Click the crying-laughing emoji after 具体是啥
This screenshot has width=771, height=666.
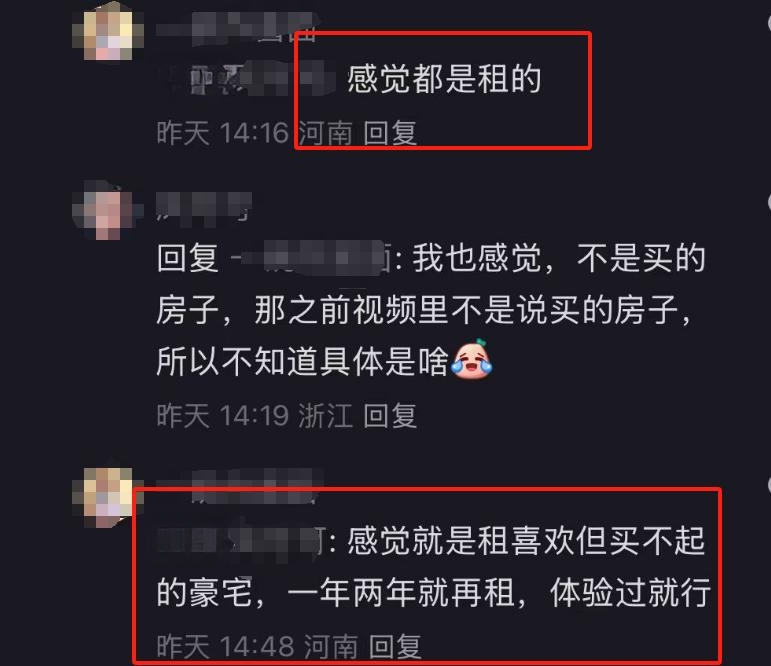tap(471, 360)
